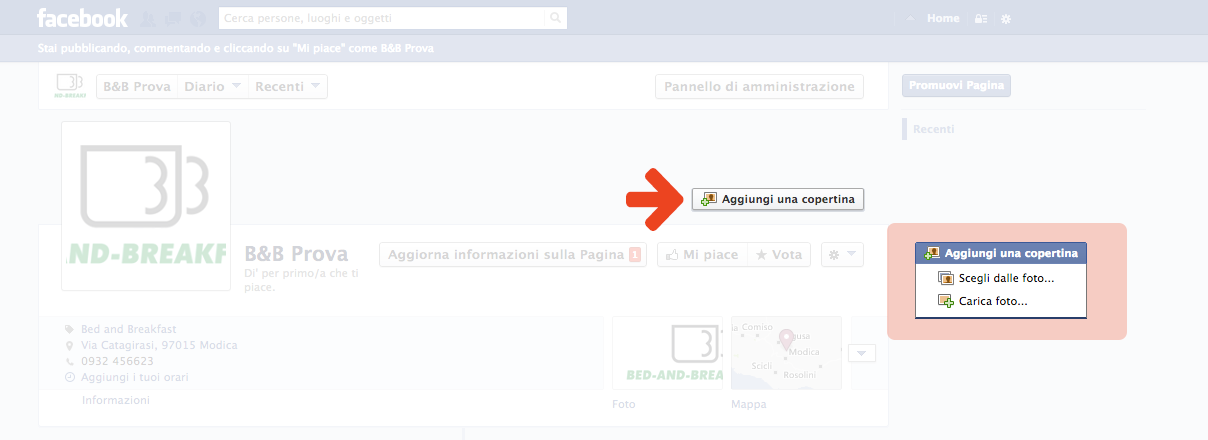The width and height of the screenshot is (1208, 440).
Task: Click the search magnifier icon
Action: [x=555, y=18]
